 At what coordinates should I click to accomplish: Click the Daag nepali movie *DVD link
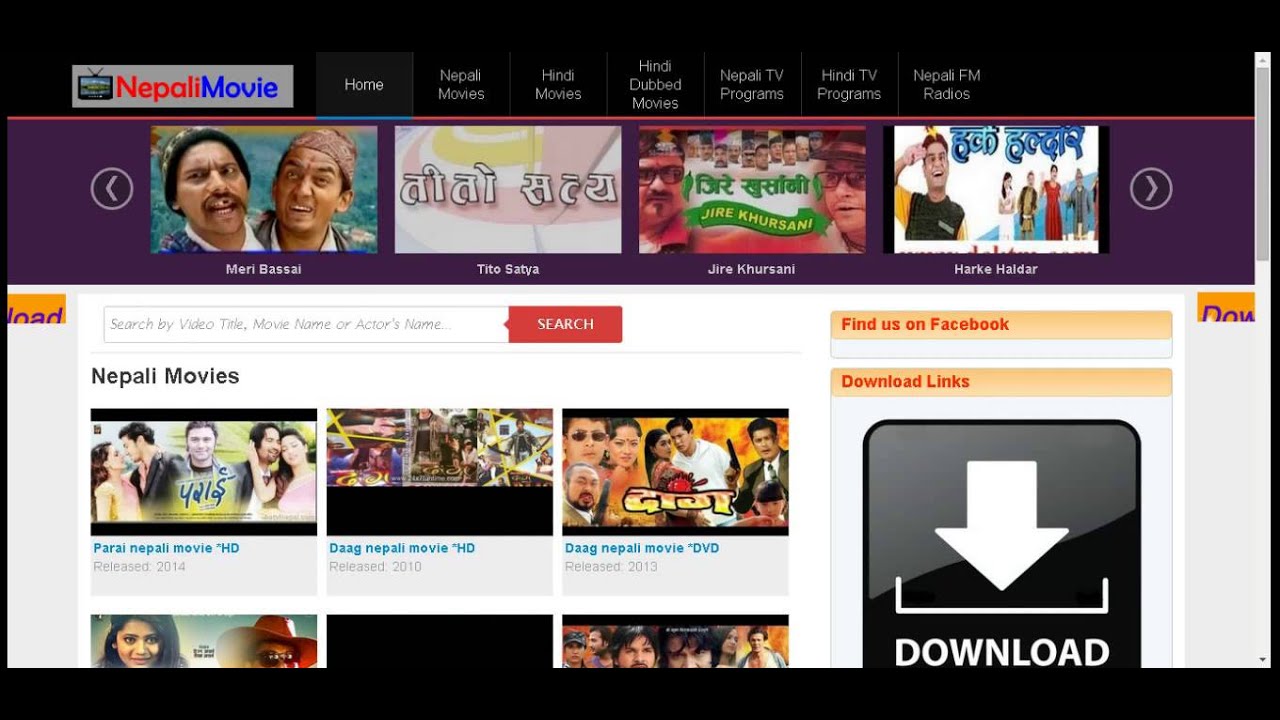pyautogui.click(x=642, y=548)
